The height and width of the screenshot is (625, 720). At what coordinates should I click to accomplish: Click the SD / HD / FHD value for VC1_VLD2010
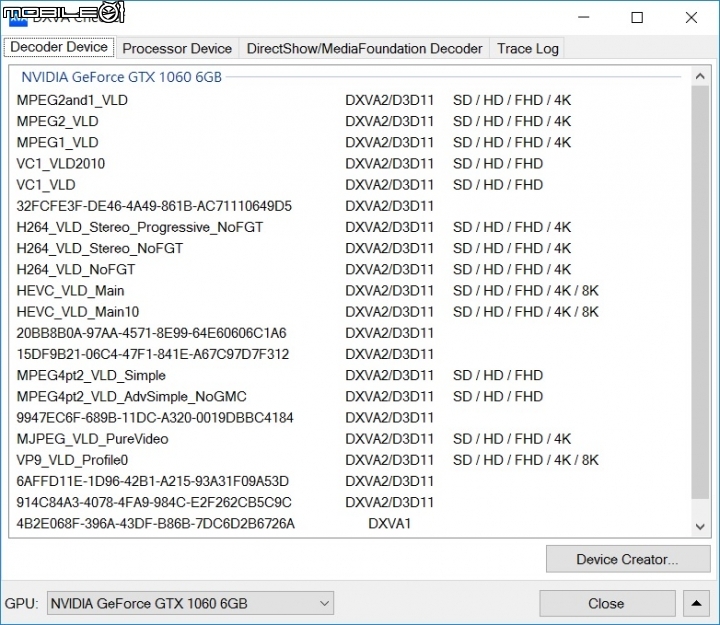pos(498,163)
